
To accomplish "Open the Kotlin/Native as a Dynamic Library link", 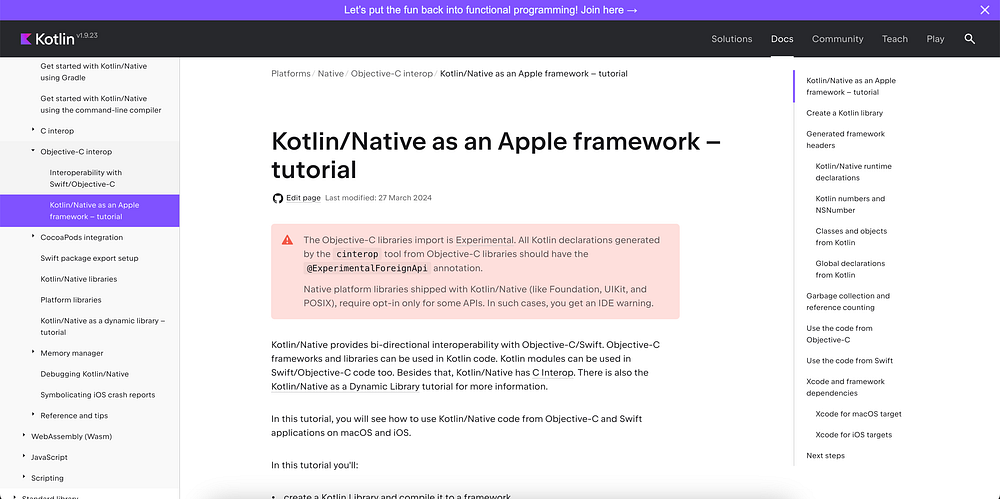I will click(345, 387).
